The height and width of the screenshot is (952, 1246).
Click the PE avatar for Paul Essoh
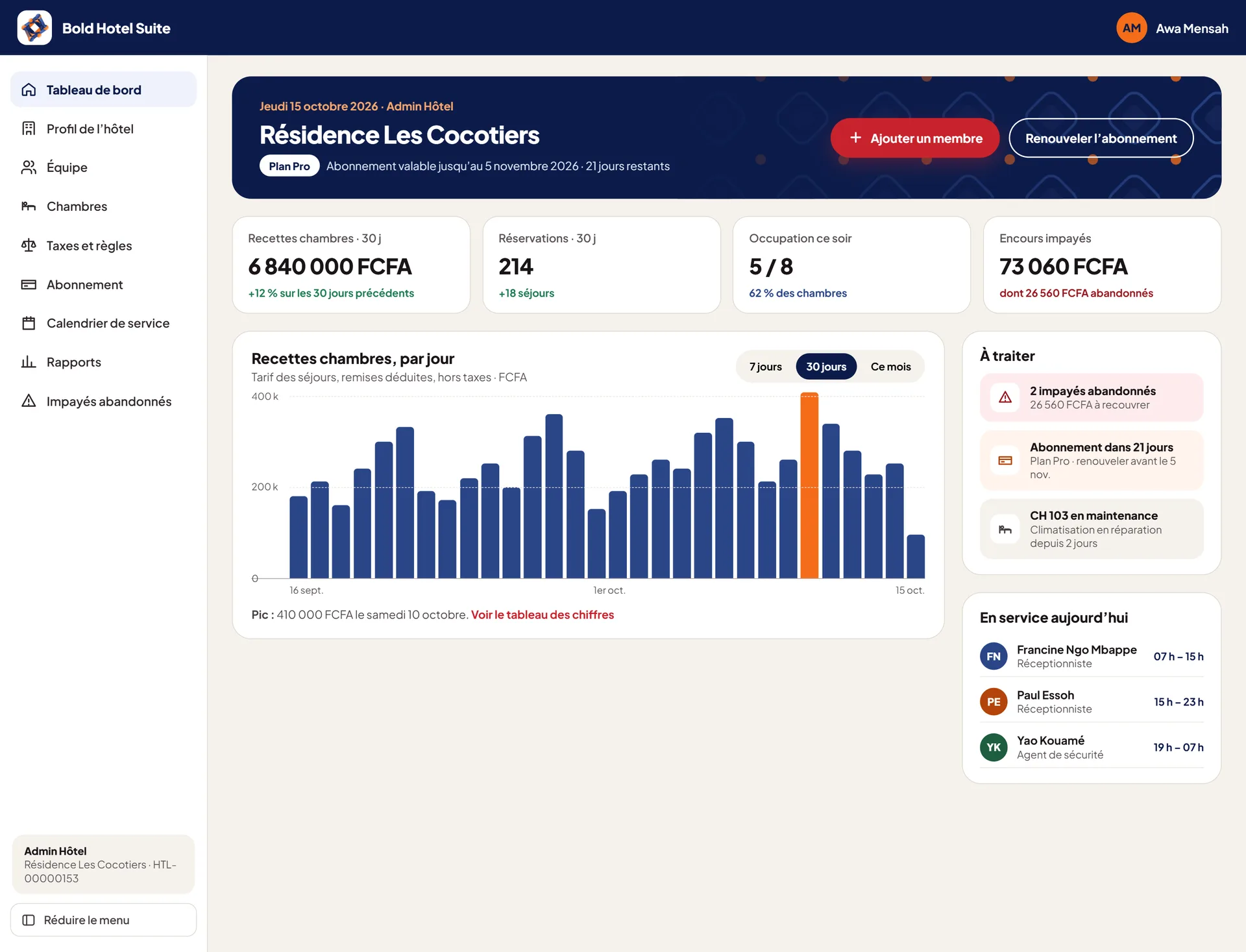[993, 702]
